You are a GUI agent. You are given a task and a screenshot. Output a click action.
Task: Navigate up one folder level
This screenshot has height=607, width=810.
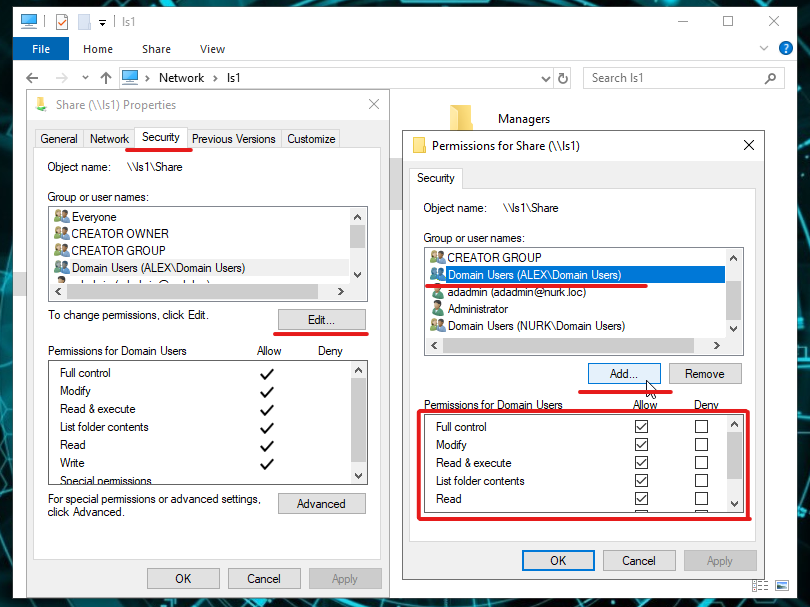click(x=105, y=78)
